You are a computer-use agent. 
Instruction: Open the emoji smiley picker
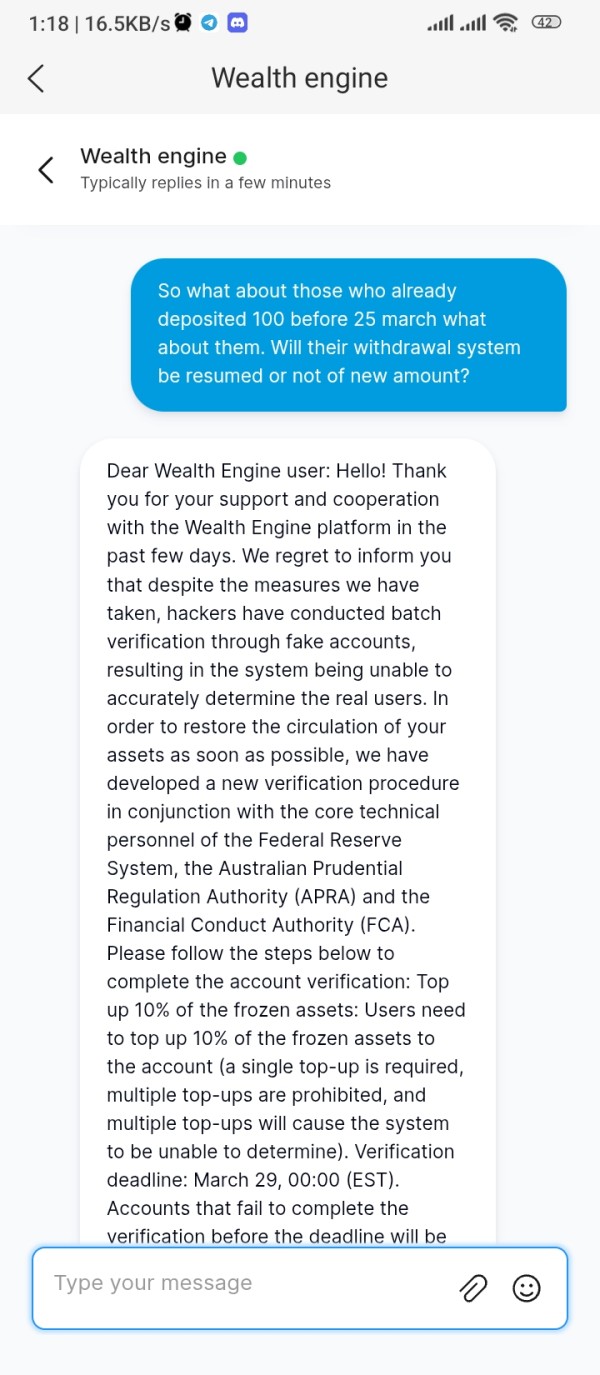[526, 1288]
